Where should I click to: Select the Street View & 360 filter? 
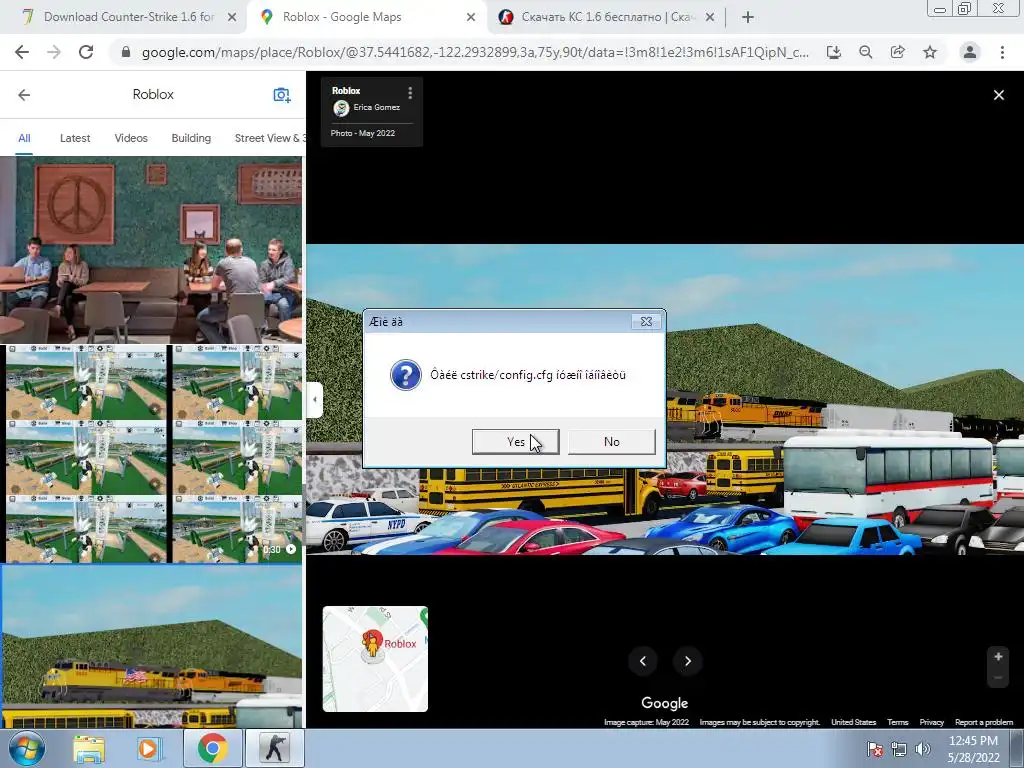(269, 138)
